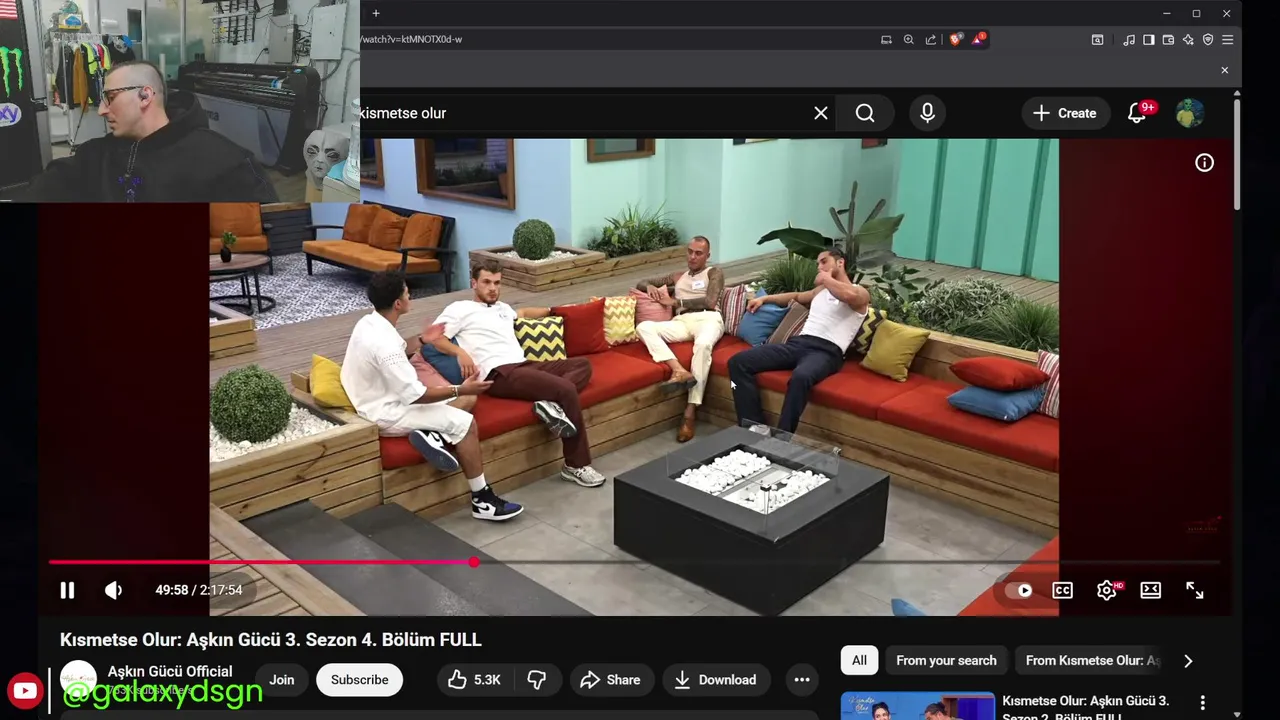Click the browser address bar URL
Screen dimensions: 1280x720
click(412, 39)
